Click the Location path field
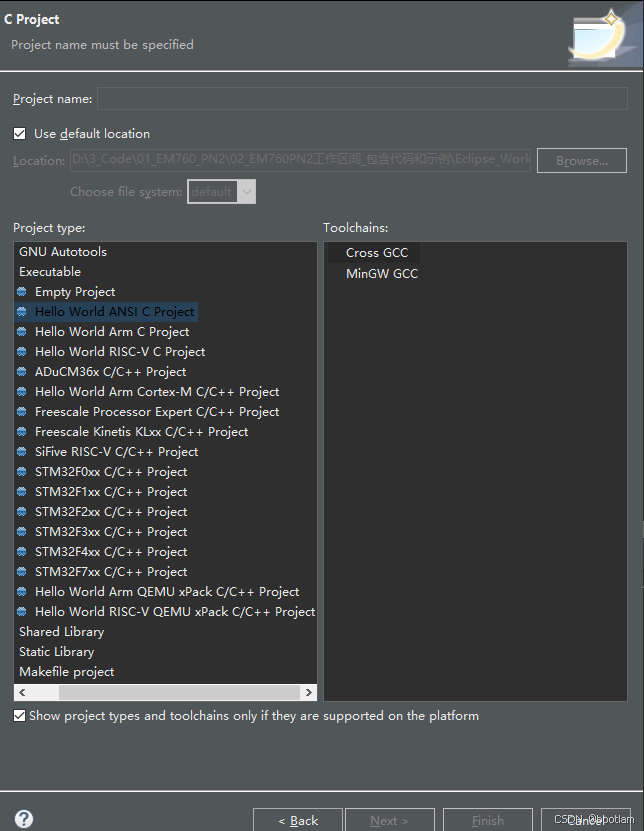The height and width of the screenshot is (831, 644). pos(301,160)
